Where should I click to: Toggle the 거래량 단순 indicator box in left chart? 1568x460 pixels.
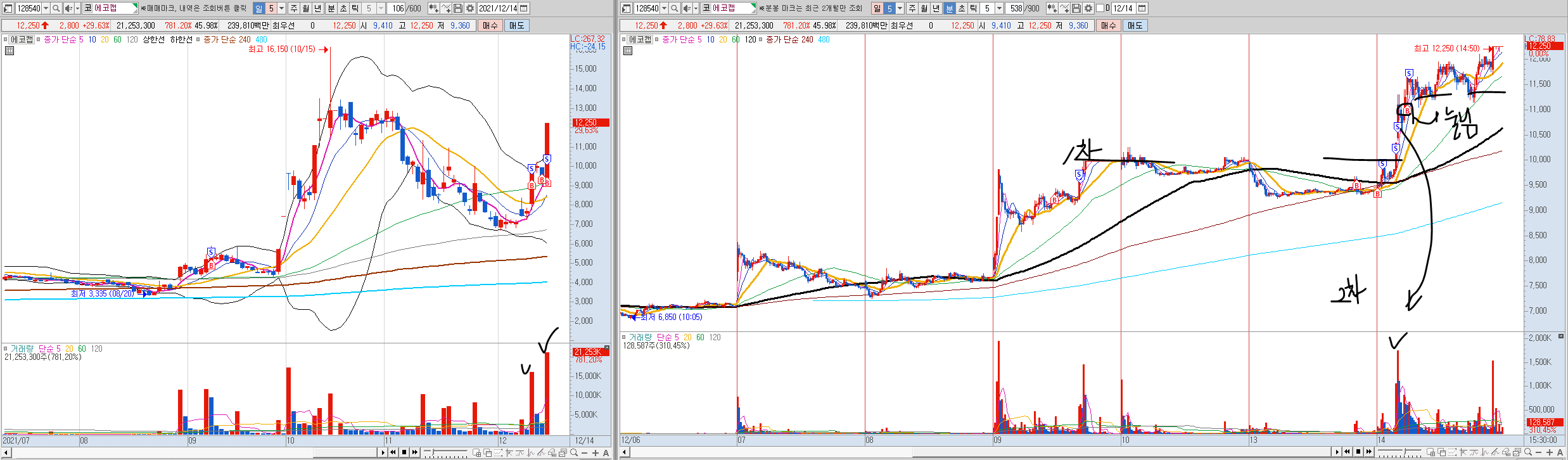(x=6, y=348)
